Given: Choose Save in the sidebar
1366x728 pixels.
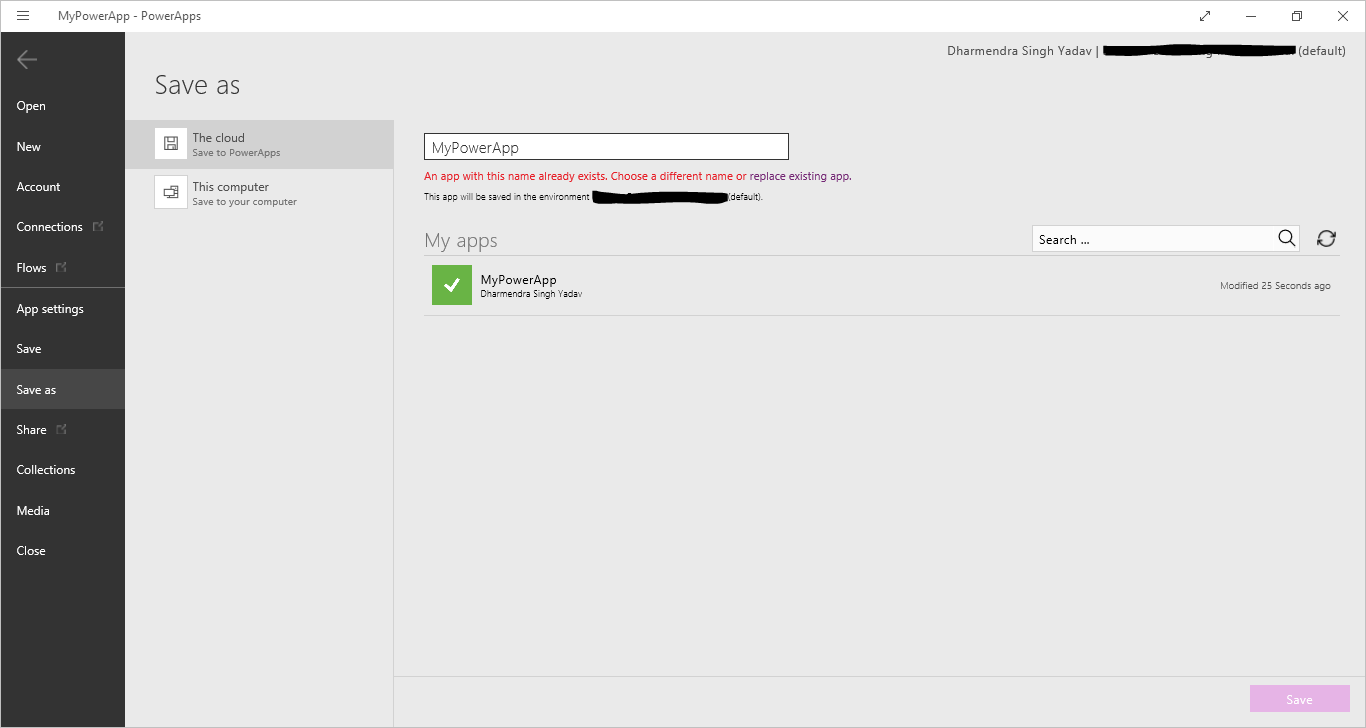Looking at the screenshot, I should [x=62, y=349].
